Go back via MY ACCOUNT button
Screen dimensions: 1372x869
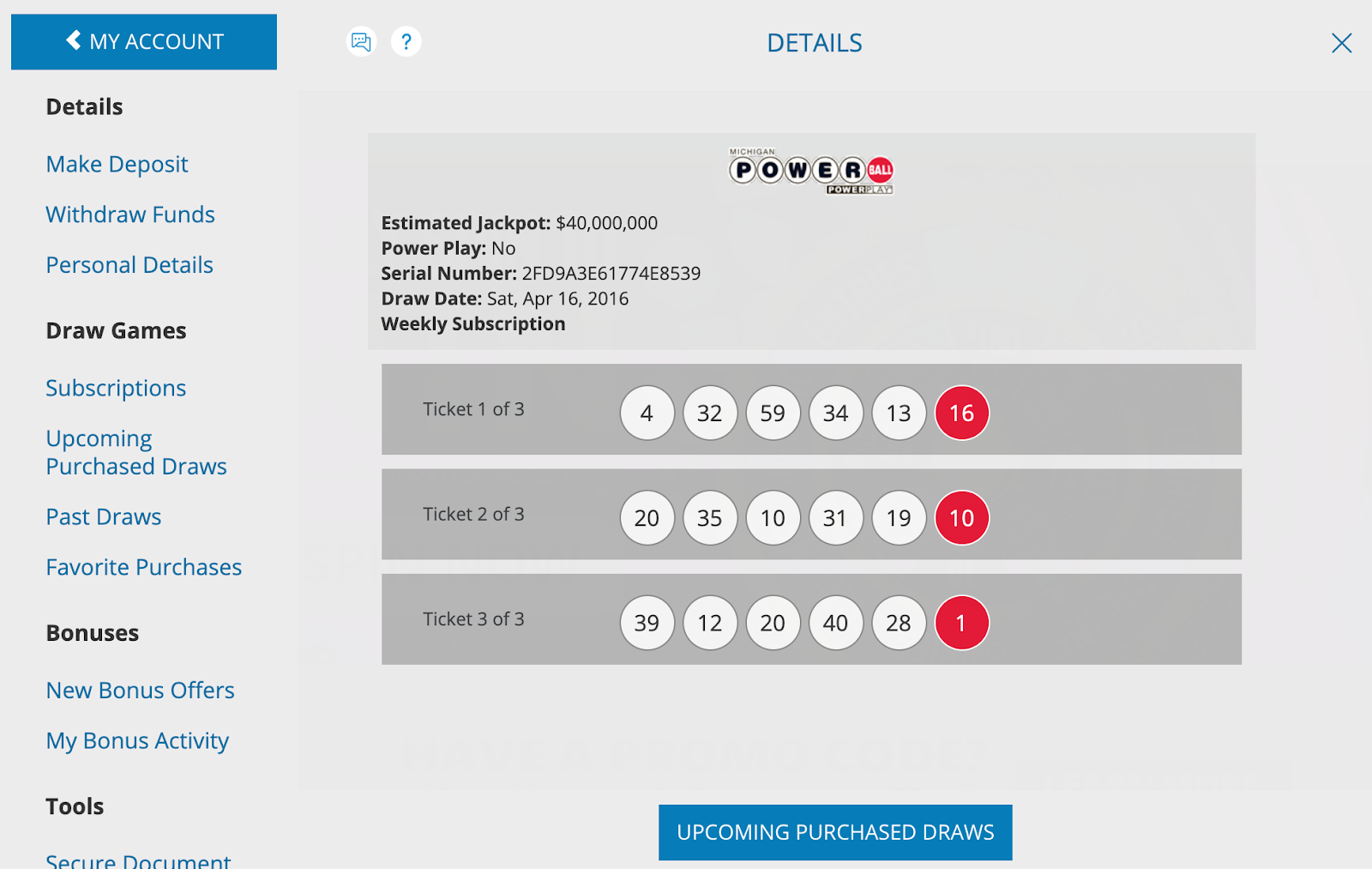coord(143,41)
